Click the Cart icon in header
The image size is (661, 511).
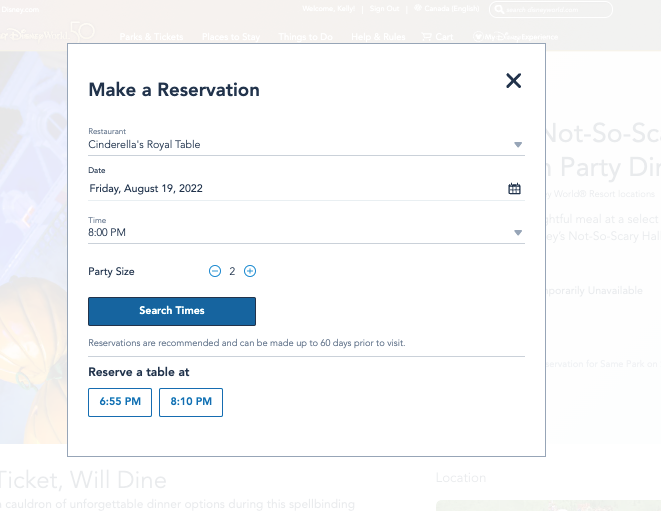coord(438,37)
